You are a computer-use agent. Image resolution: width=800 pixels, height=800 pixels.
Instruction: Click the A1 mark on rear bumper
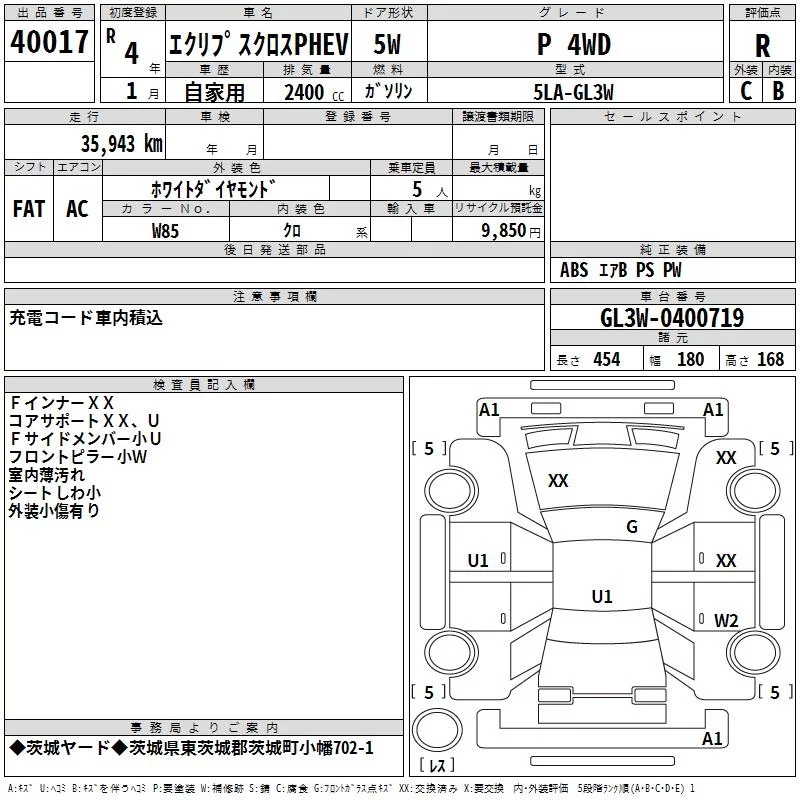tap(712, 738)
